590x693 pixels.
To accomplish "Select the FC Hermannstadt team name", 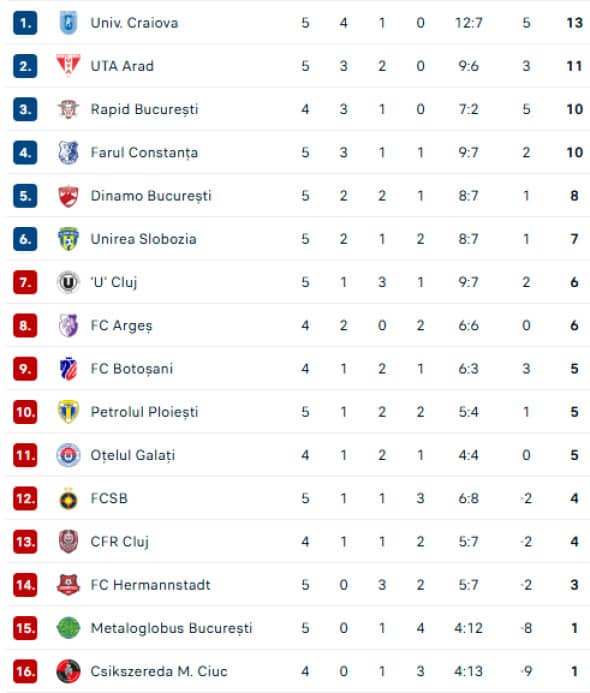I will click(150, 585).
